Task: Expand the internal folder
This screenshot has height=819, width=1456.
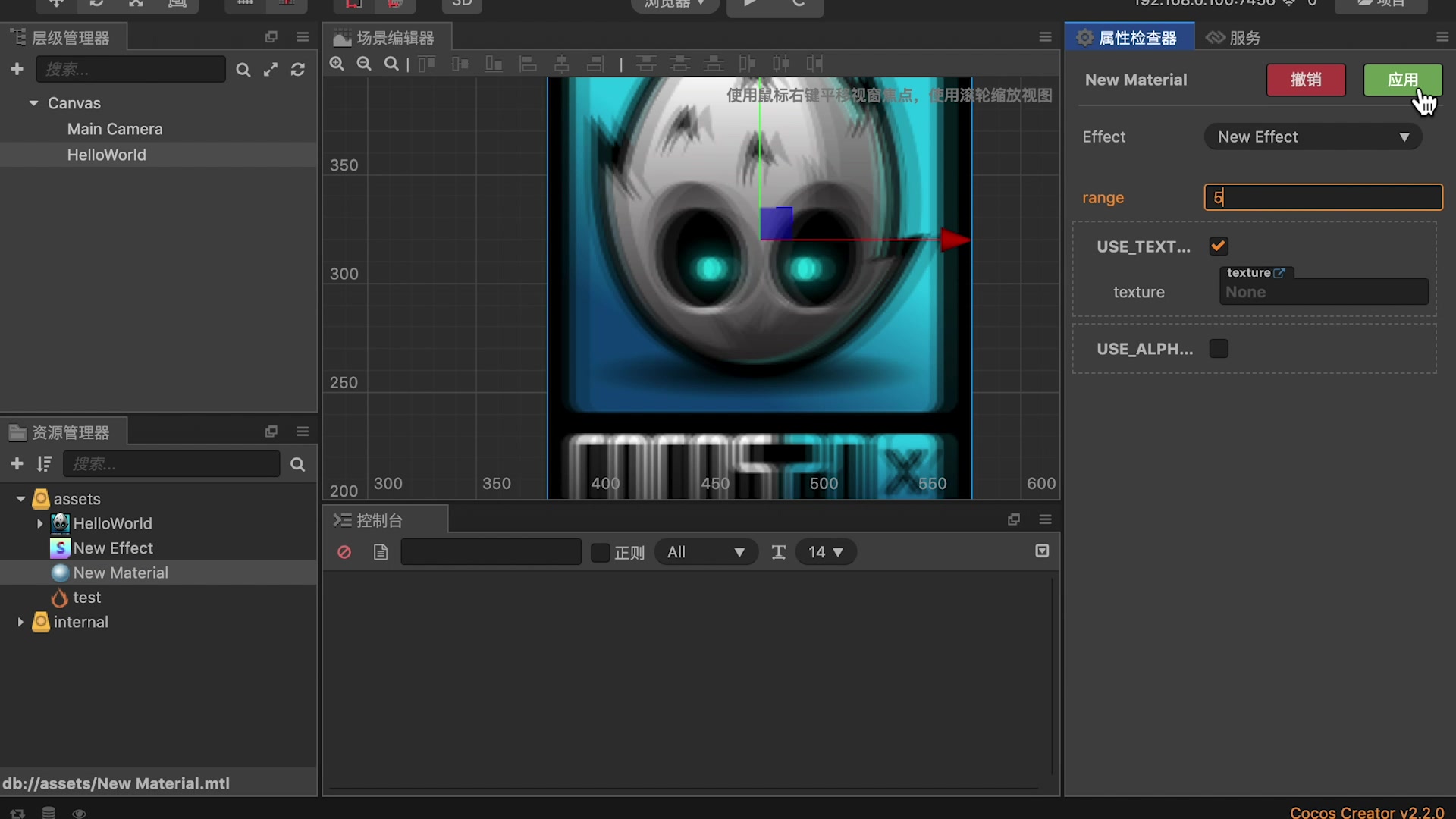Action: tap(20, 622)
